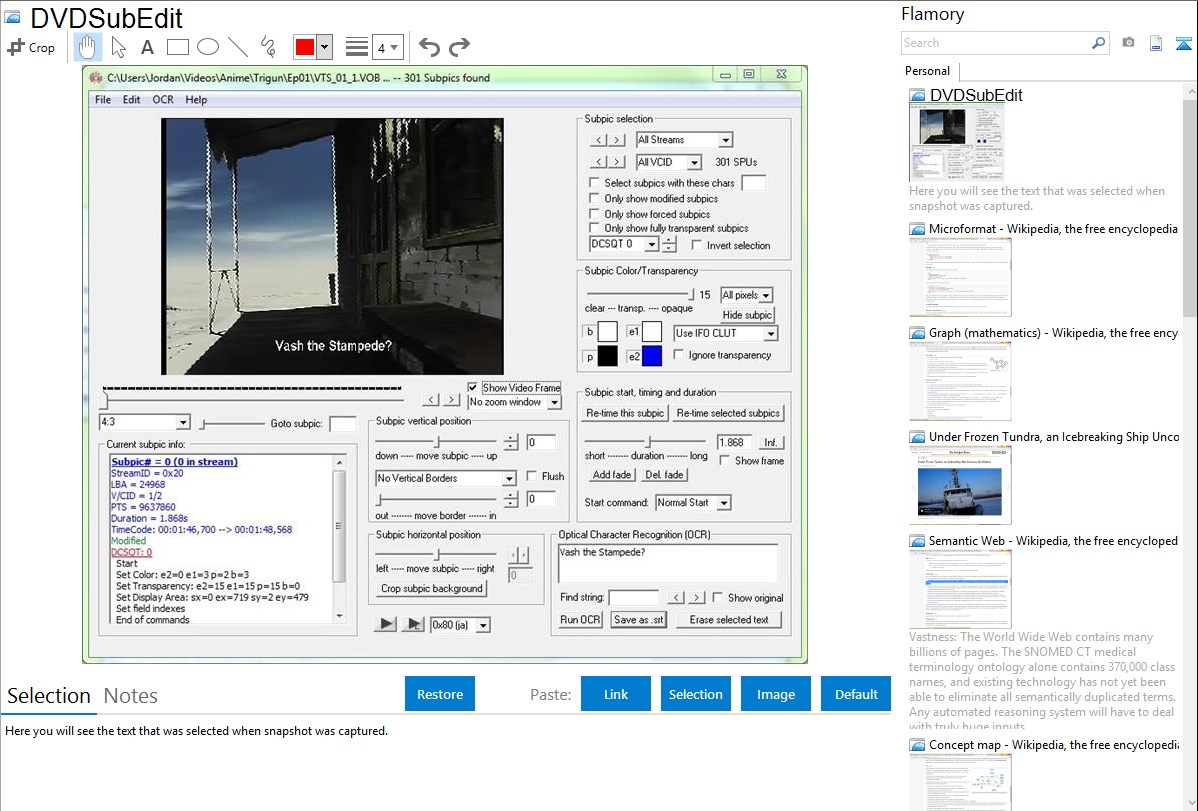Switch to the Notes tab
The width and height of the screenshot is (1198, 811).
coord(131,696)
